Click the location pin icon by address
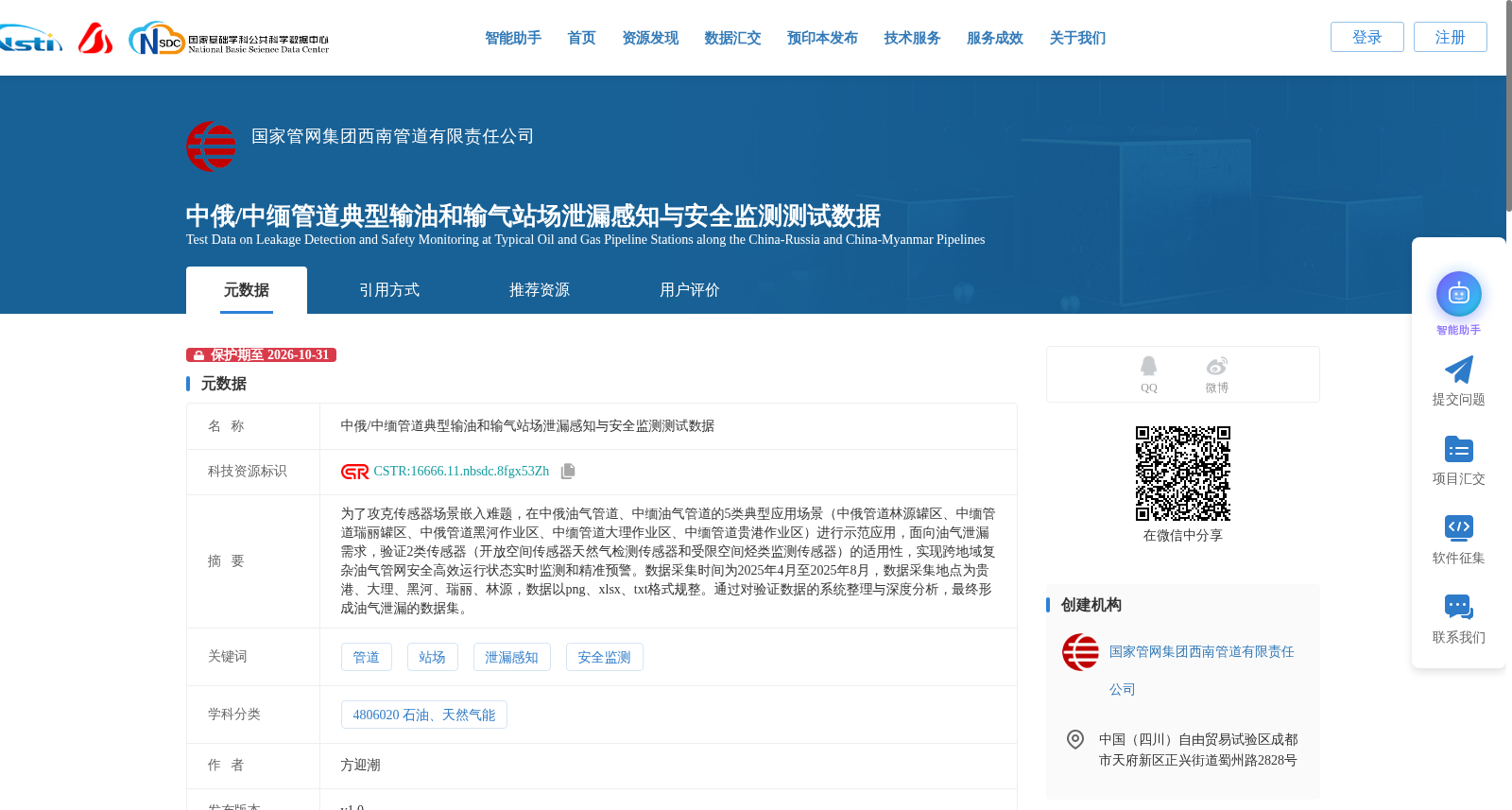 (1075, 739)
